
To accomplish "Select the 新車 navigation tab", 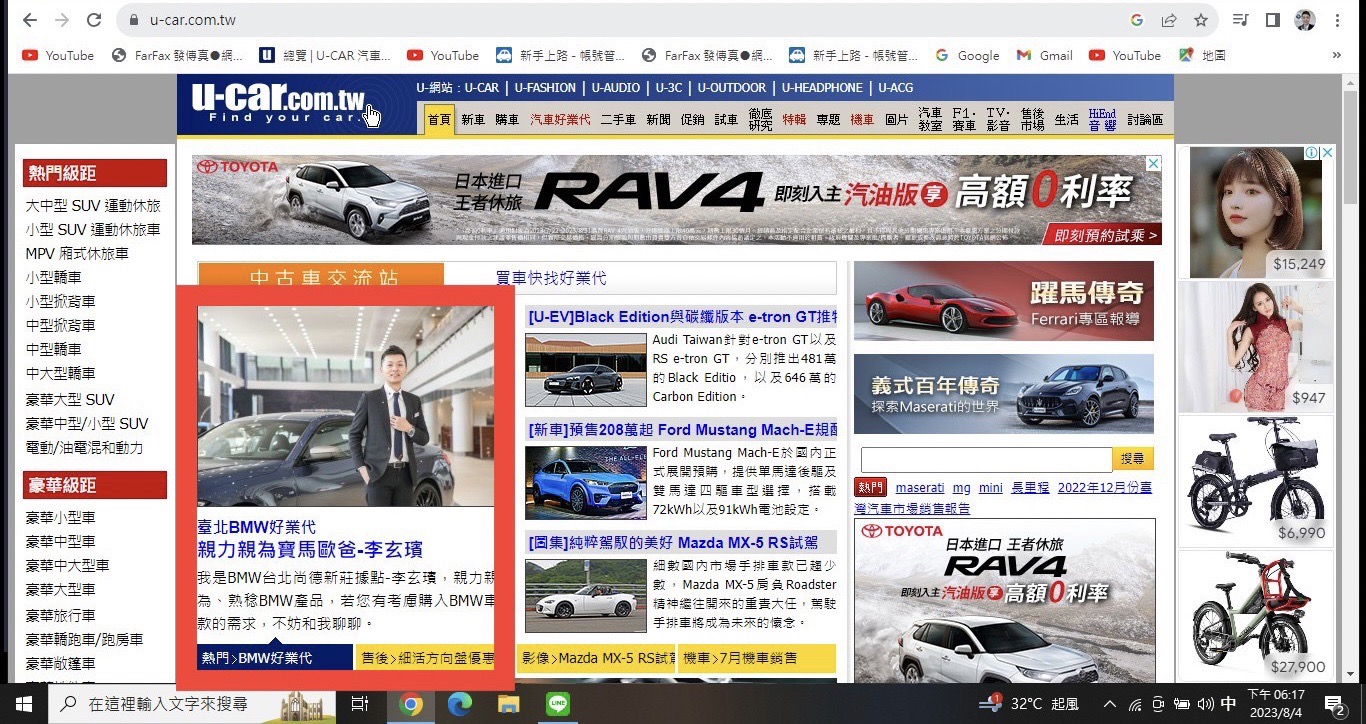I will [x=473, y=119].
